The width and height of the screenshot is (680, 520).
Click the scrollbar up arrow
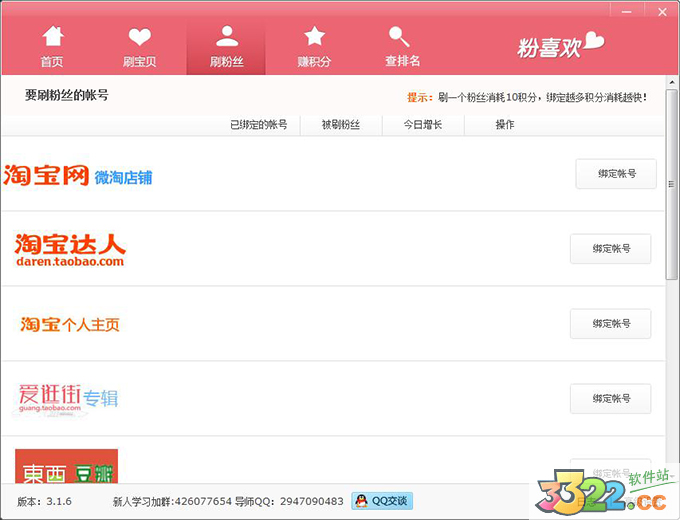(x=672, y=82)
